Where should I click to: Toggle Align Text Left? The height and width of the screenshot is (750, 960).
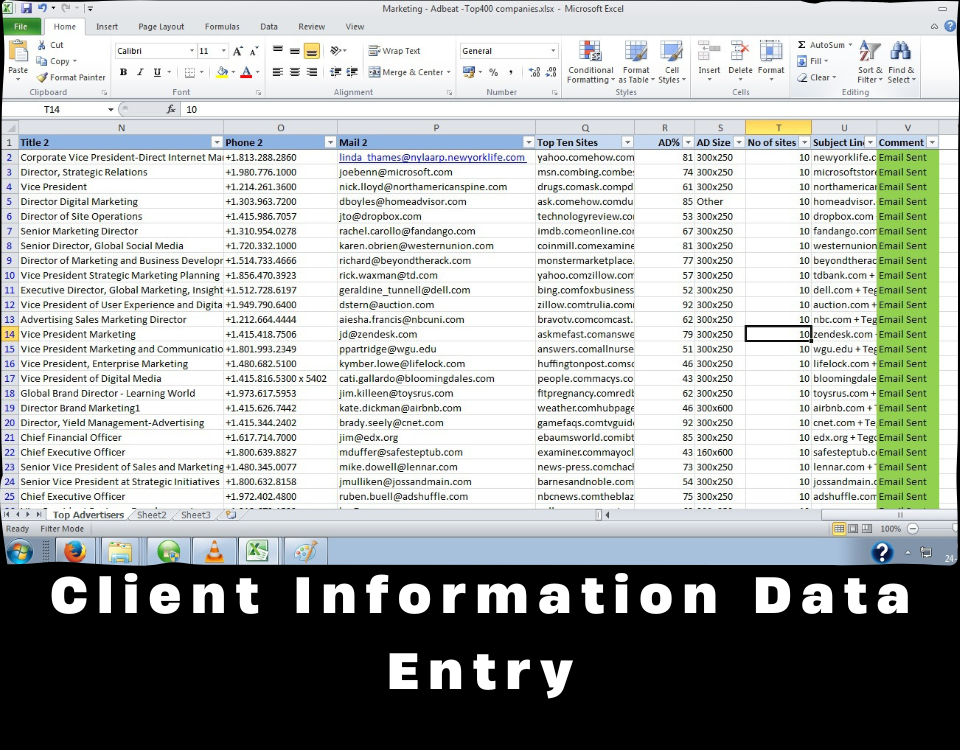point(277,72)
